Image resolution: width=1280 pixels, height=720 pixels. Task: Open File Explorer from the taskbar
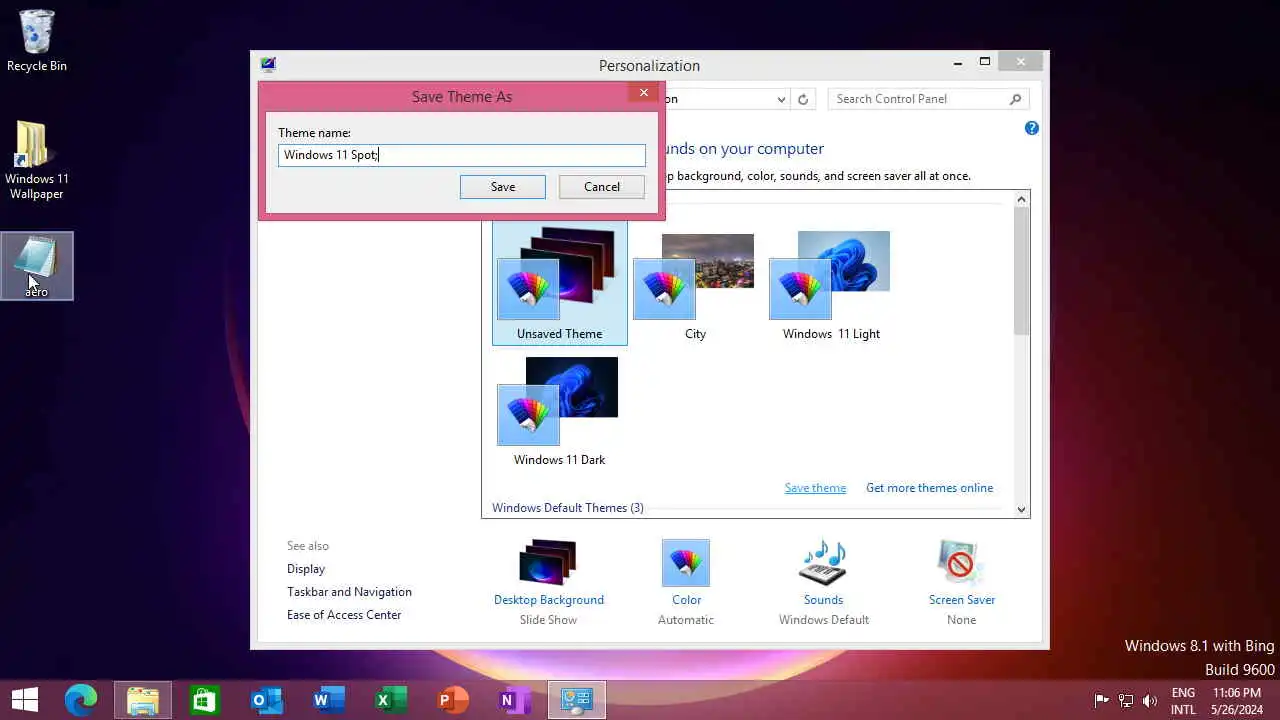[x=143, y=700]
